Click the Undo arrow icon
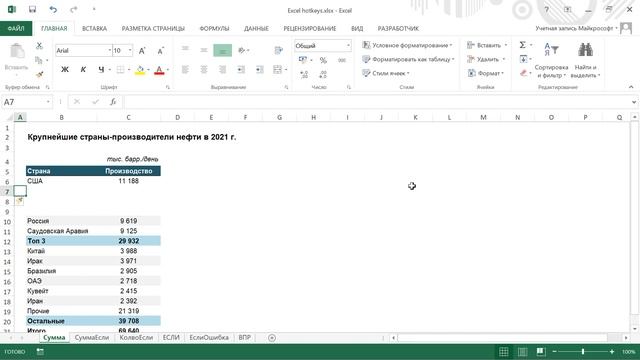Screen dimensions: 640x360 click(x=53, y=10)
